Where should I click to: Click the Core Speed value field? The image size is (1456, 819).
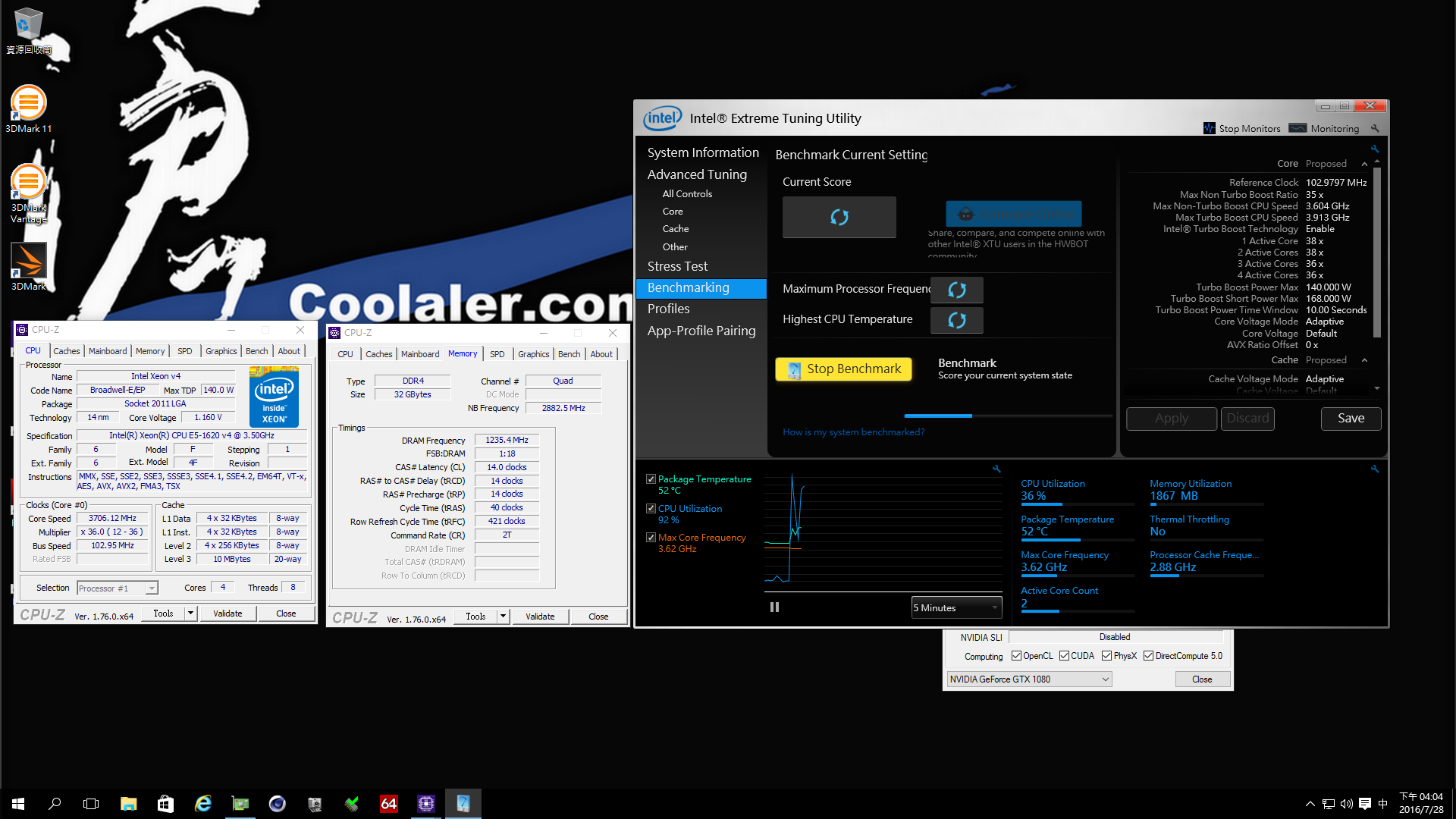click(112, 519)
